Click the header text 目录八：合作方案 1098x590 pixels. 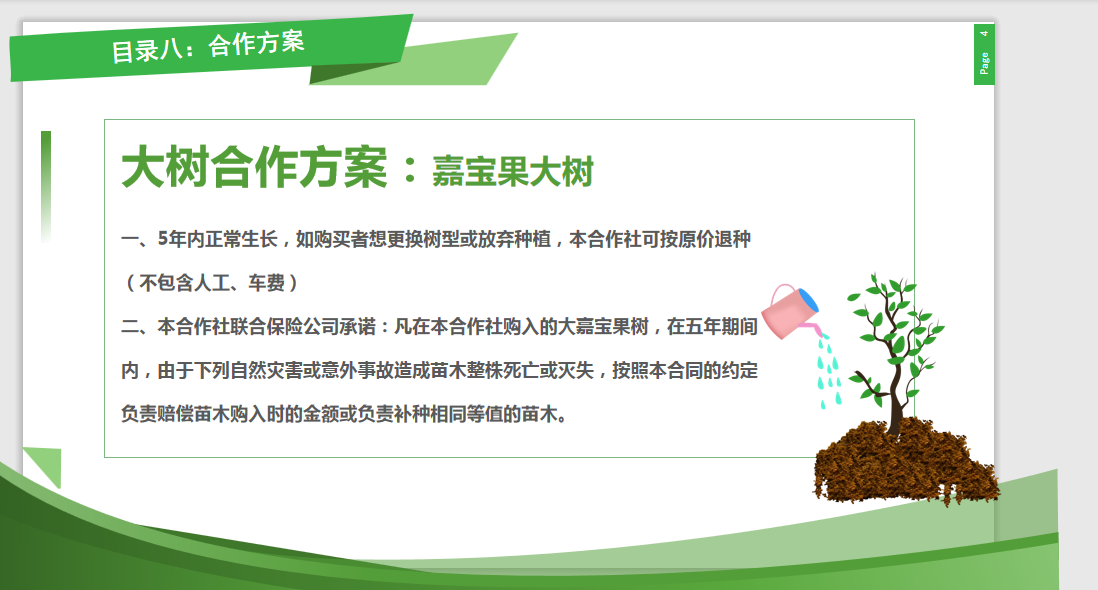click(208, 47)
